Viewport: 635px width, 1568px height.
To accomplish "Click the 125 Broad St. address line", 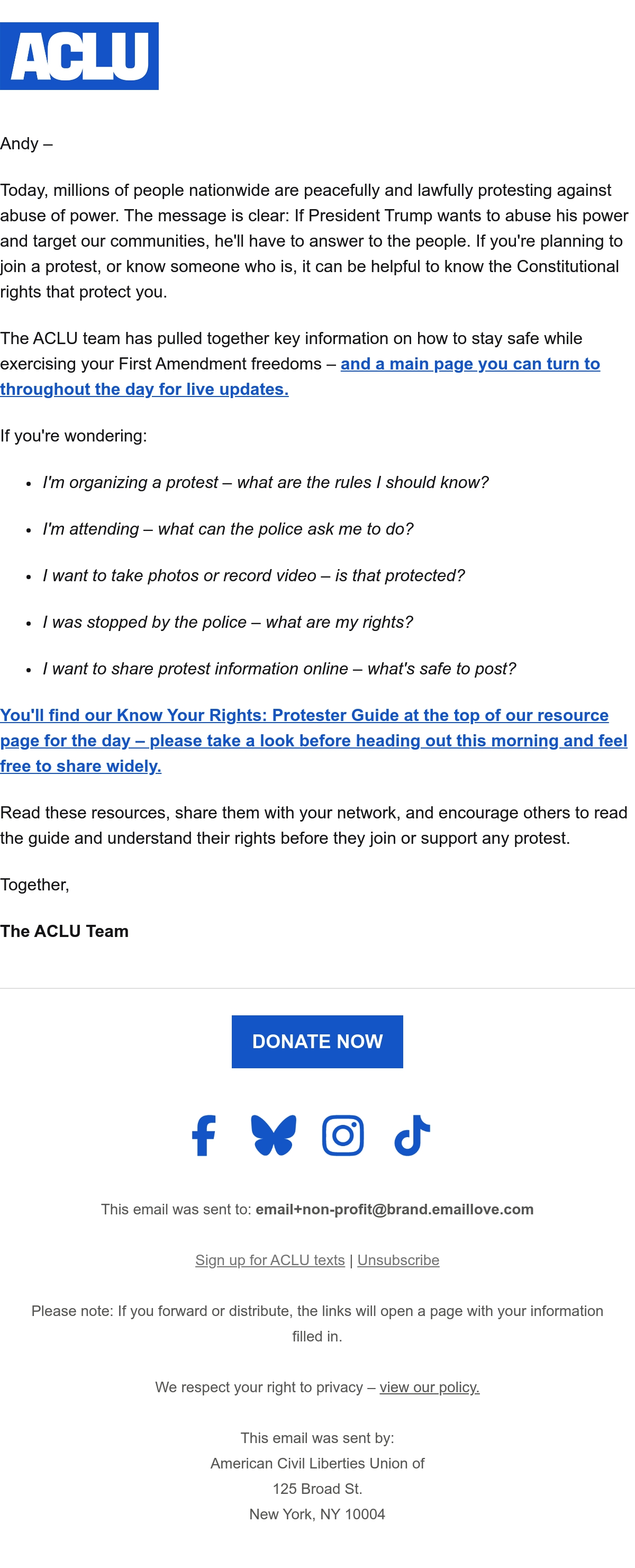I will 317,1488.
